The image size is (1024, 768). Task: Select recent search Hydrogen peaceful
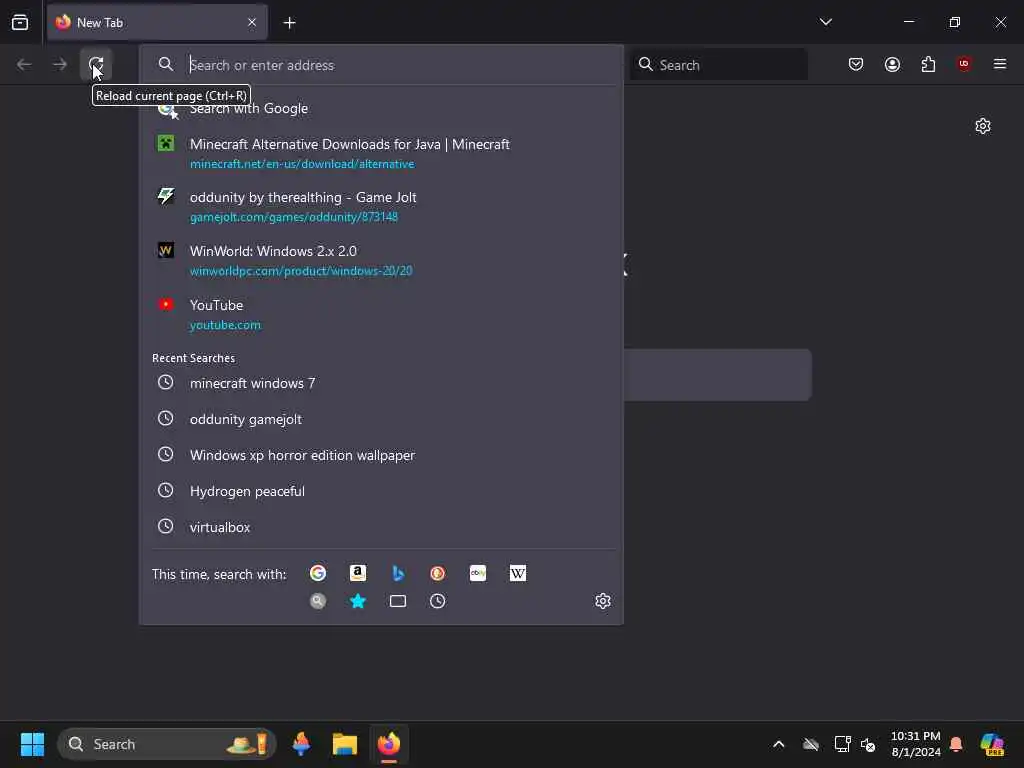(x=381, y=491)
